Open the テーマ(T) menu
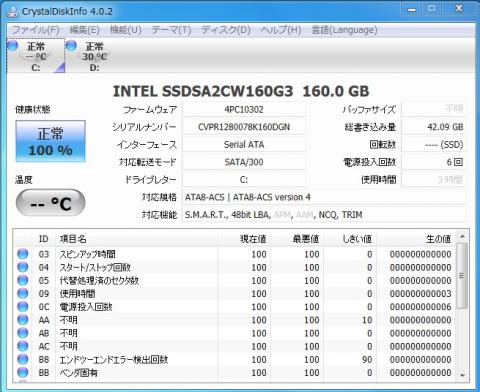The image size is (480, 392). tap(171, 30)
